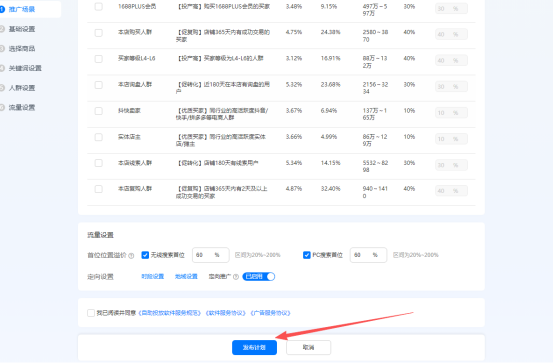Go to 推广场景 step in sidebar
553x363 pixels.
(22, 9)
